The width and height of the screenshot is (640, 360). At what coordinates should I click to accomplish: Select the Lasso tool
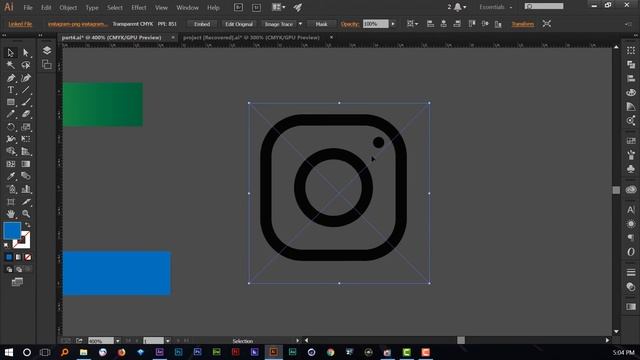point(26,65)
